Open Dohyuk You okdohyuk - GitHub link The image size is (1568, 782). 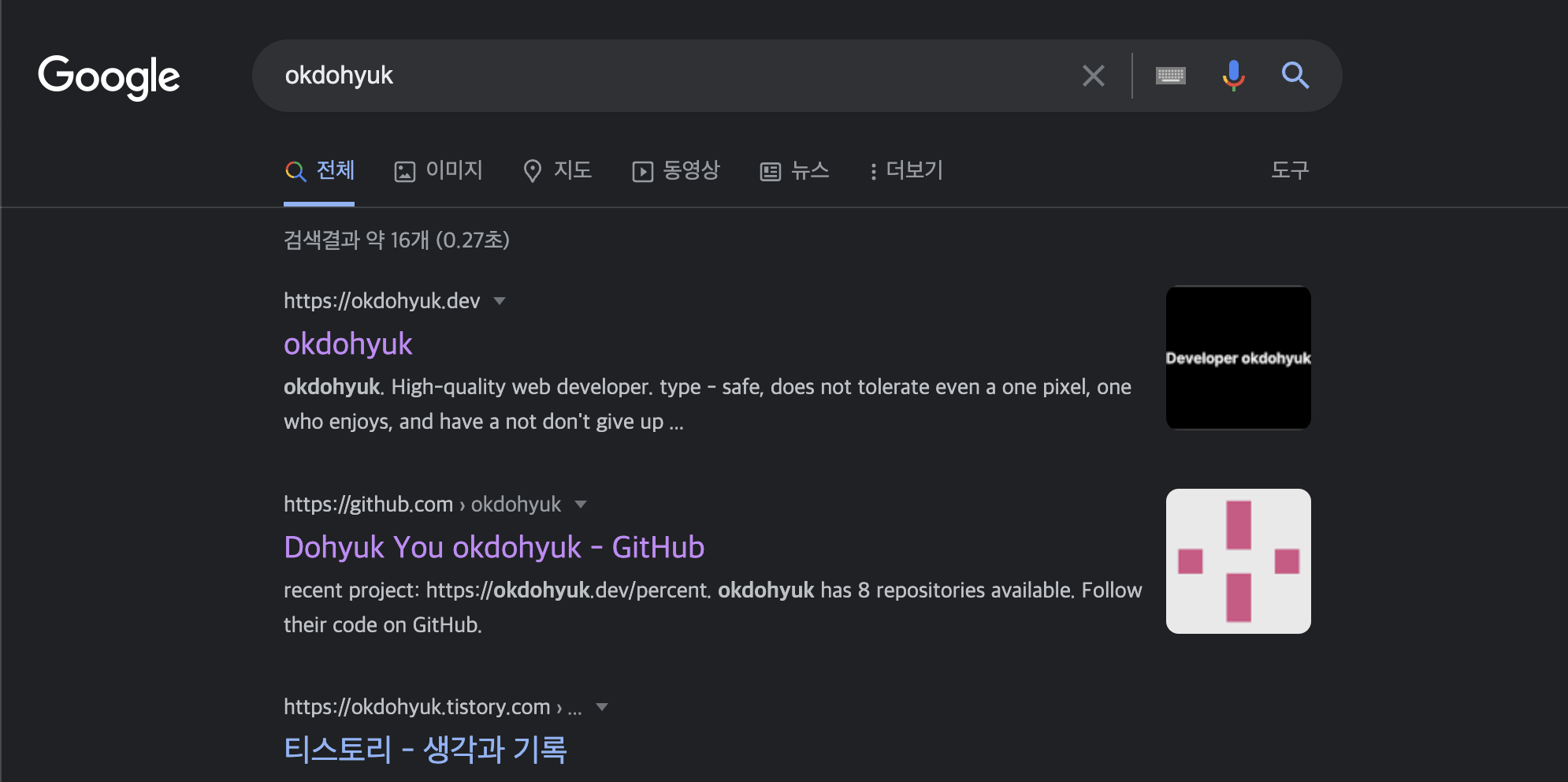(x=494, y=547)
